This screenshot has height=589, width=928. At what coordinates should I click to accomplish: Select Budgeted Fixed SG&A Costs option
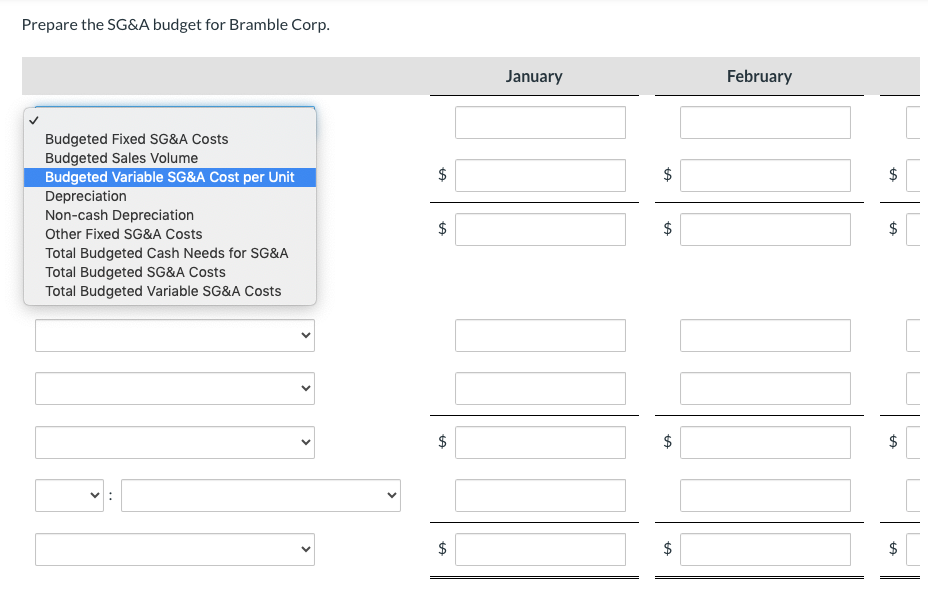[x=137, y=139]
